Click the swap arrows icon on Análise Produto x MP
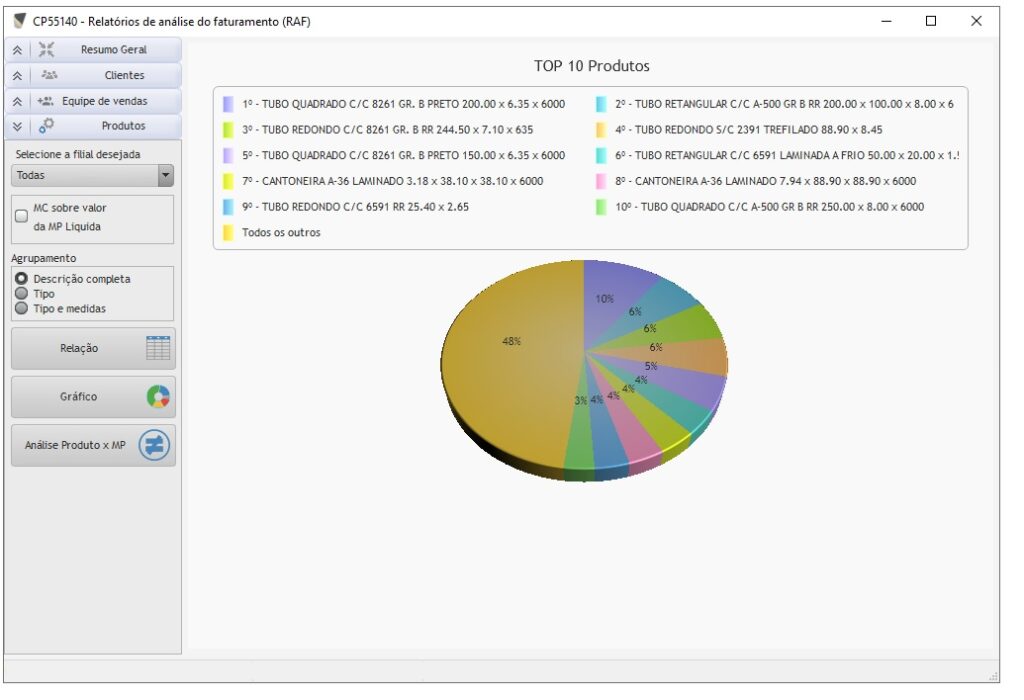Screen dimensions: 1024x700 click(154, 445)
